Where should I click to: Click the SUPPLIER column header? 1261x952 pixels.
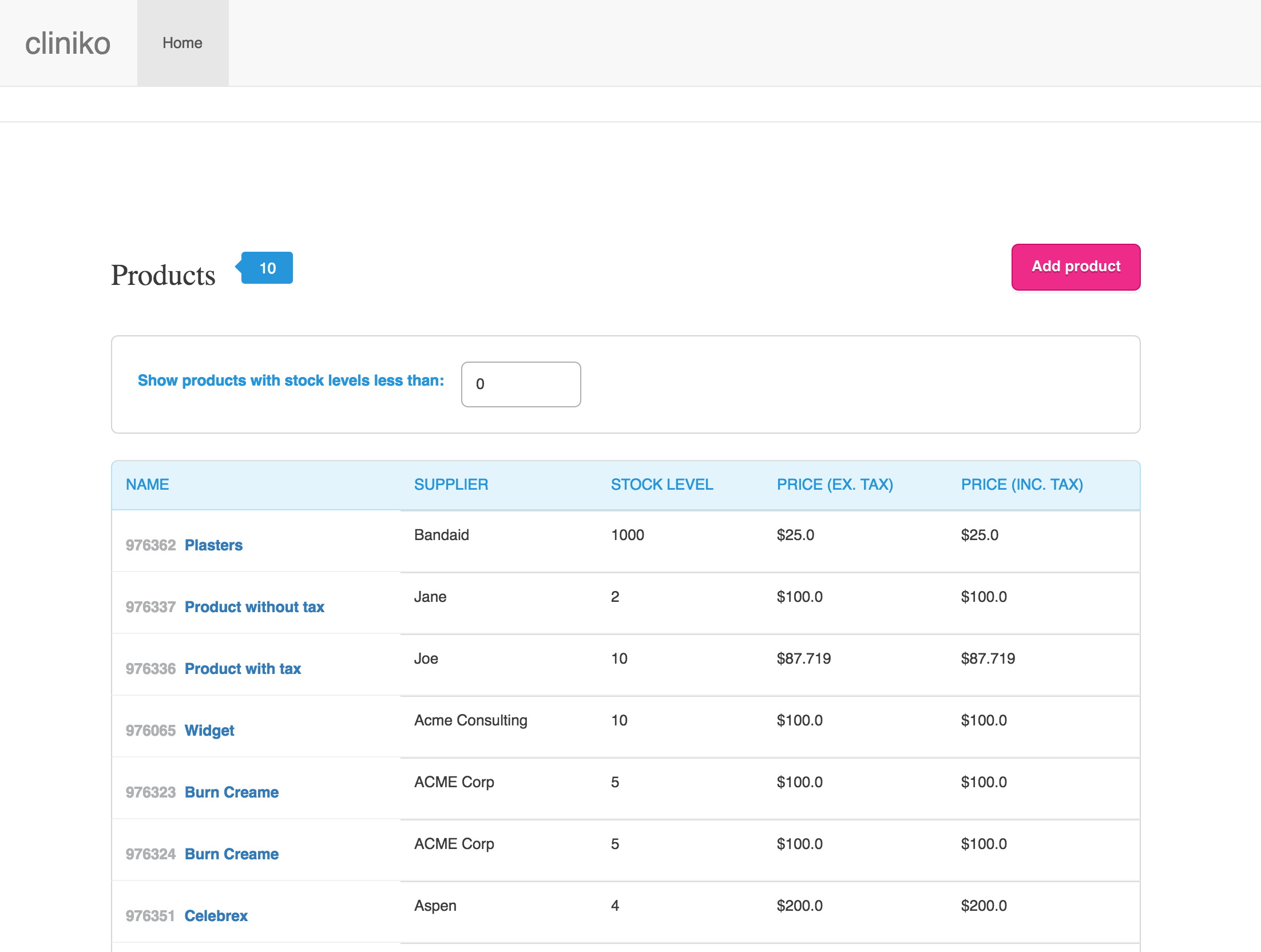point(451,485)
